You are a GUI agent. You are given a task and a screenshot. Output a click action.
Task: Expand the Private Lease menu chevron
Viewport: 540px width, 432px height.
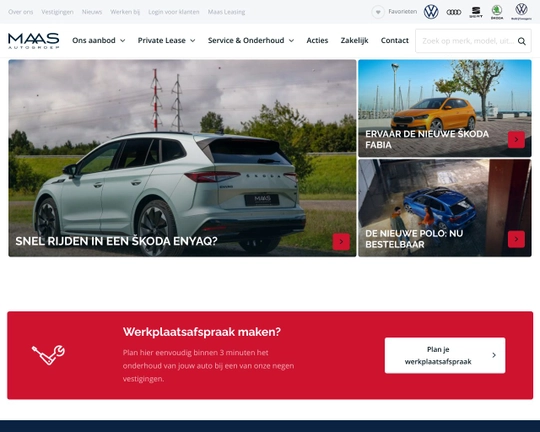(193, 41)
